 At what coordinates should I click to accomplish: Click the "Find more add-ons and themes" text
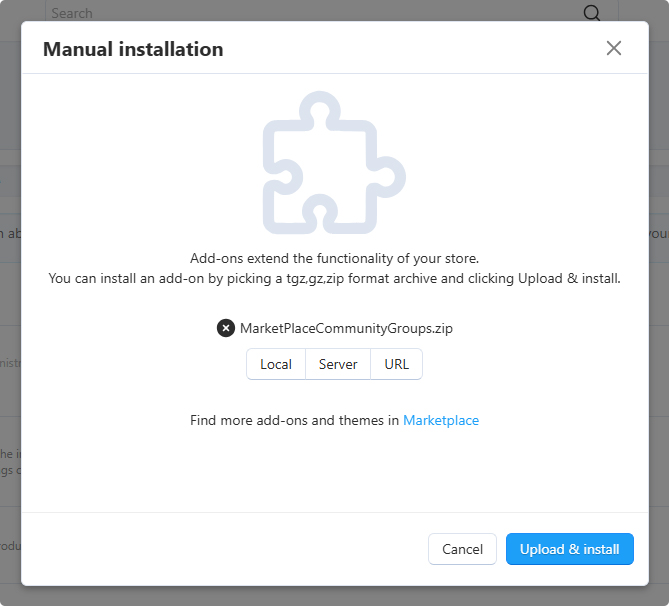pos(295,421)
